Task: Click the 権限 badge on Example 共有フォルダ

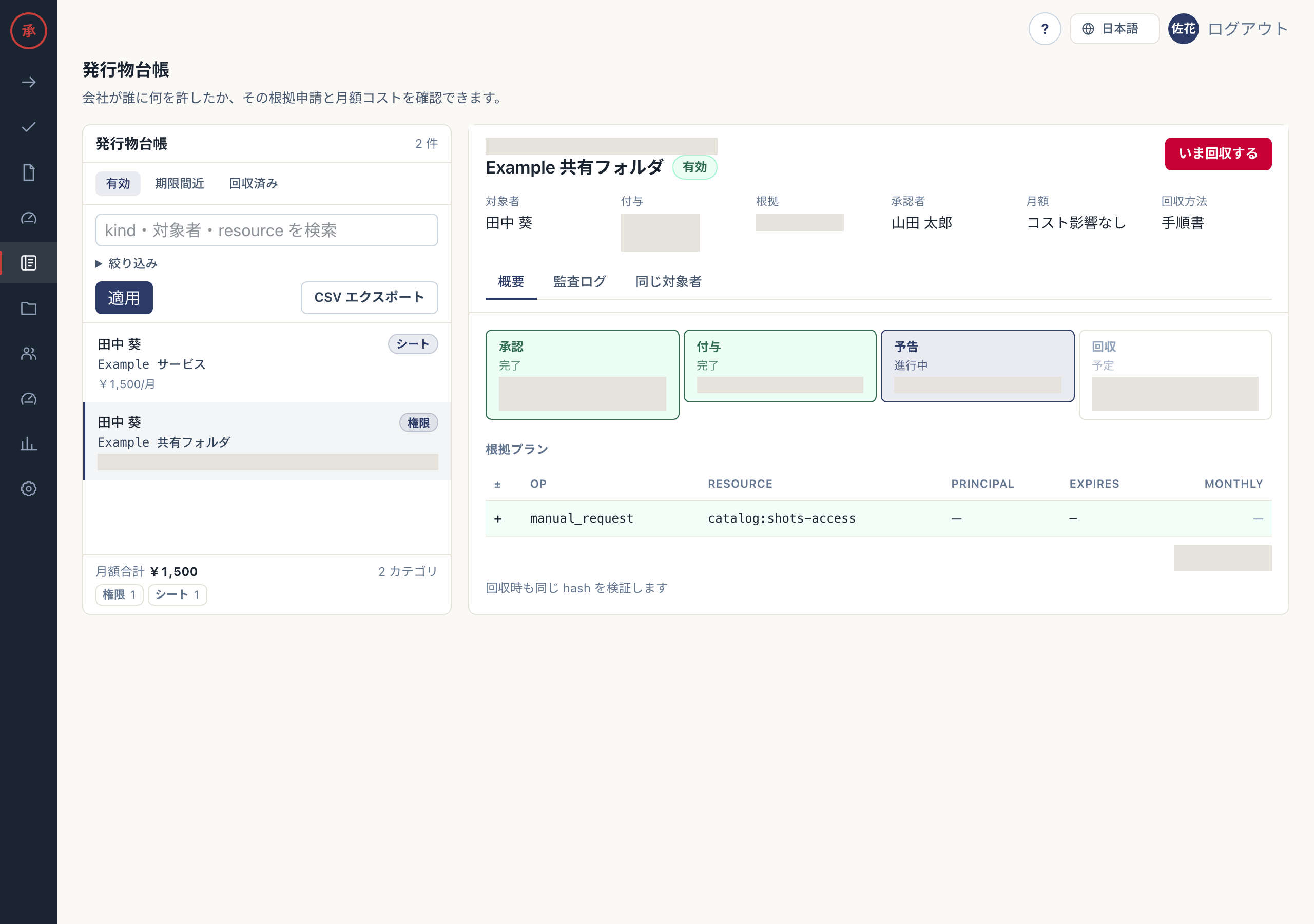Action: [418, 423]
